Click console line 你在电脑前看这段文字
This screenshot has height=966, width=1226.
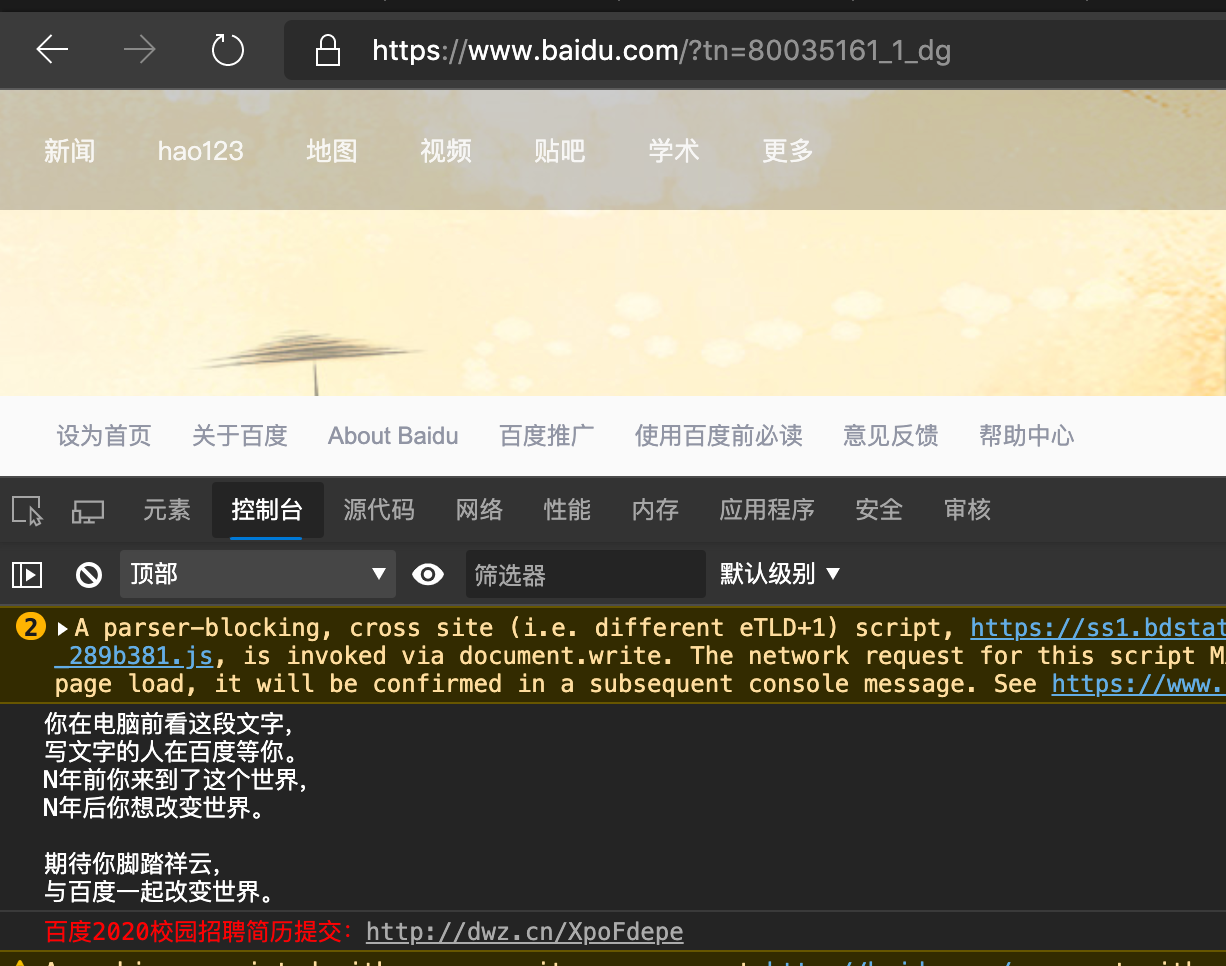[168, 723]
